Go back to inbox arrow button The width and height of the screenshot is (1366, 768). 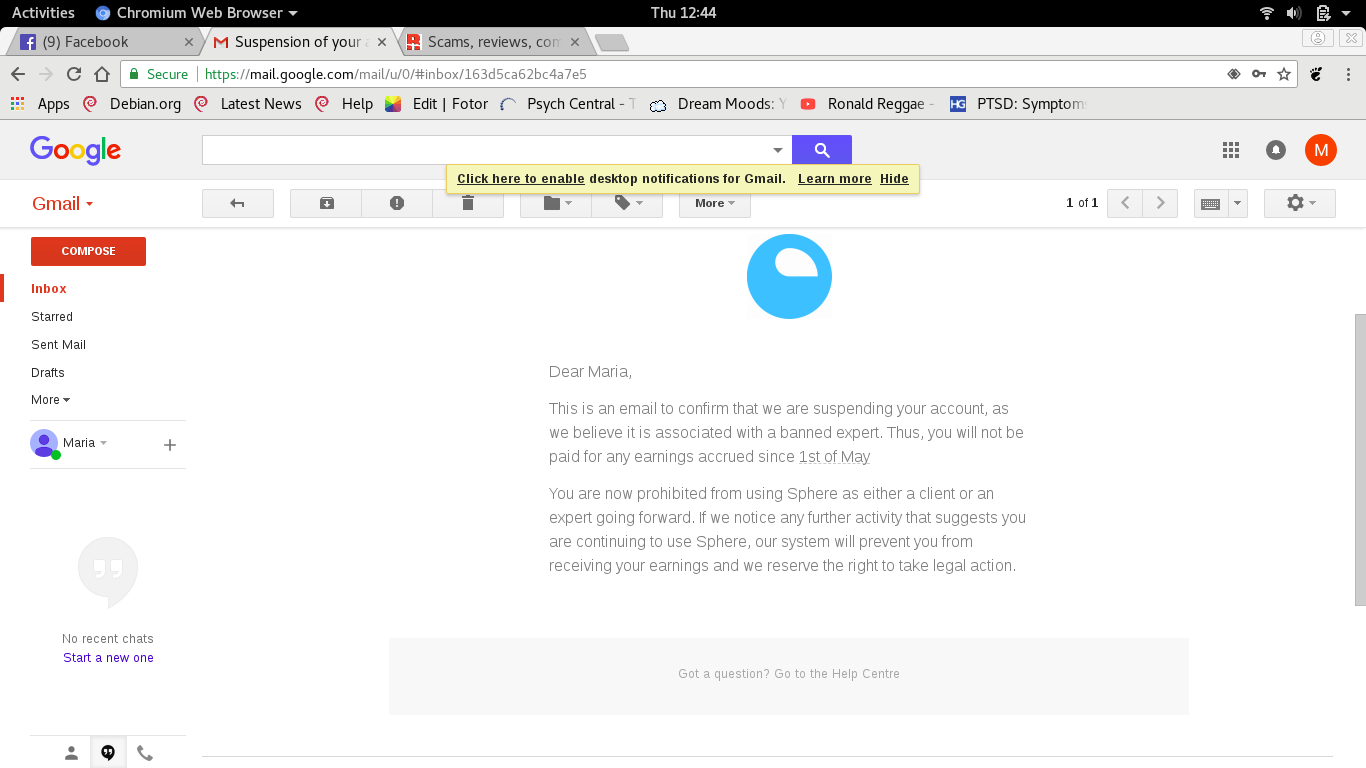pyautogui.click(x=238, y=203)
